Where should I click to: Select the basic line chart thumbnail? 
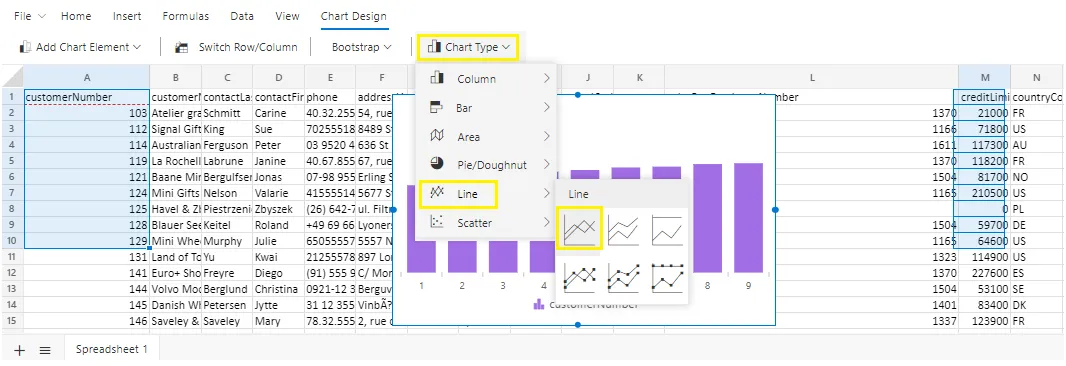tap(579, 229)
